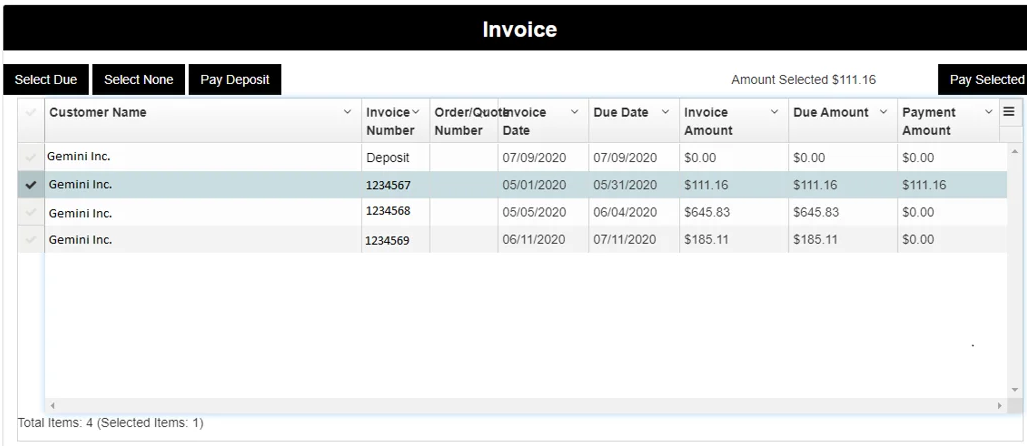Image resolution: width=1027 pixels, height=446 pixels.
Task: Expand Invoice Amount column dropdown arrow
Action: tap(774, 112)
